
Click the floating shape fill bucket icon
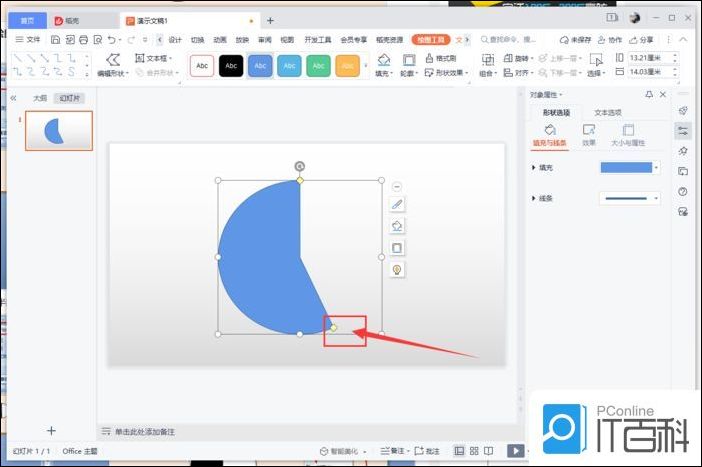(397, 226)
